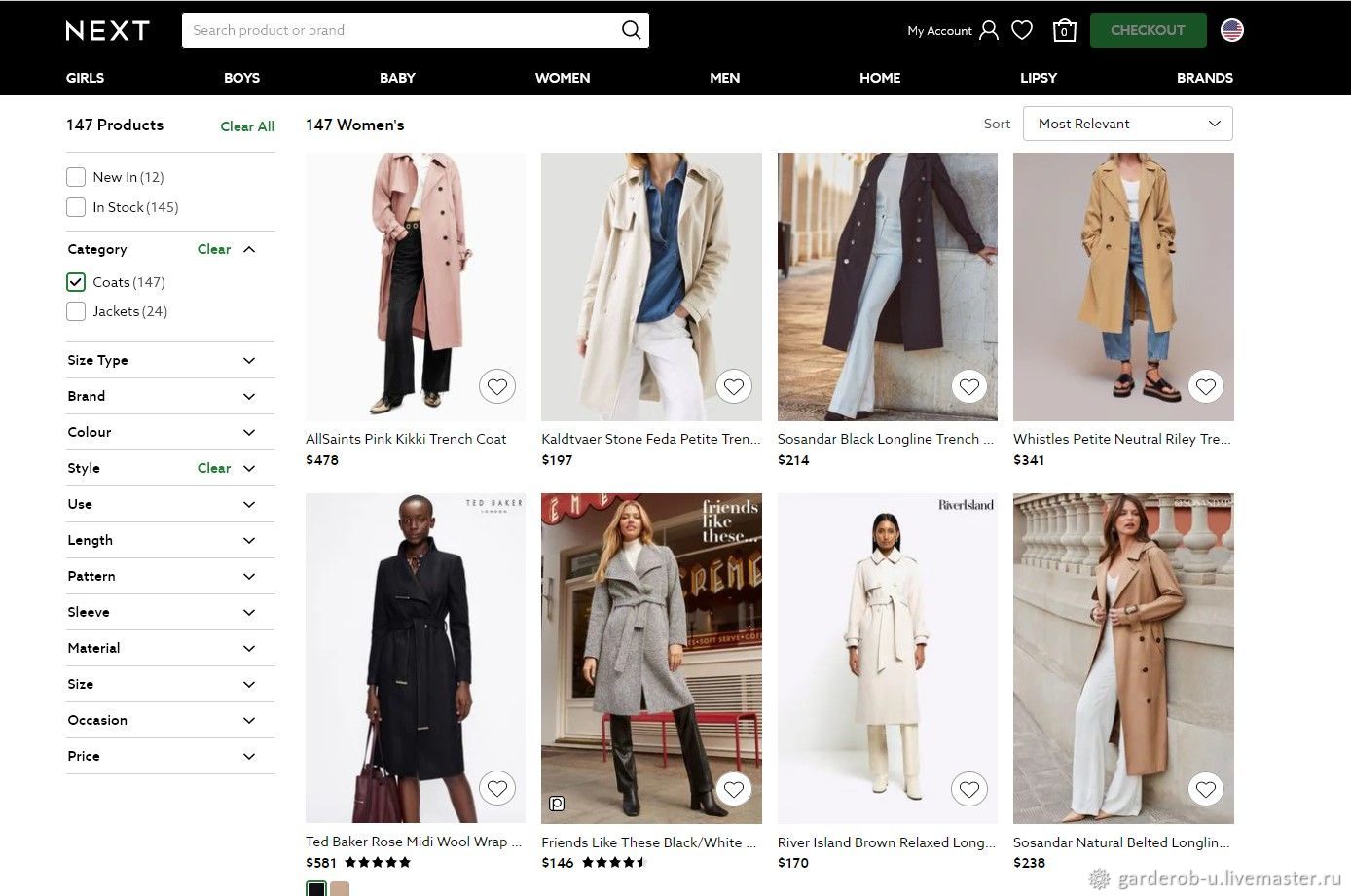Clear the Category filter
This screenshot has height=896, width=1351.
pos(214,249)
